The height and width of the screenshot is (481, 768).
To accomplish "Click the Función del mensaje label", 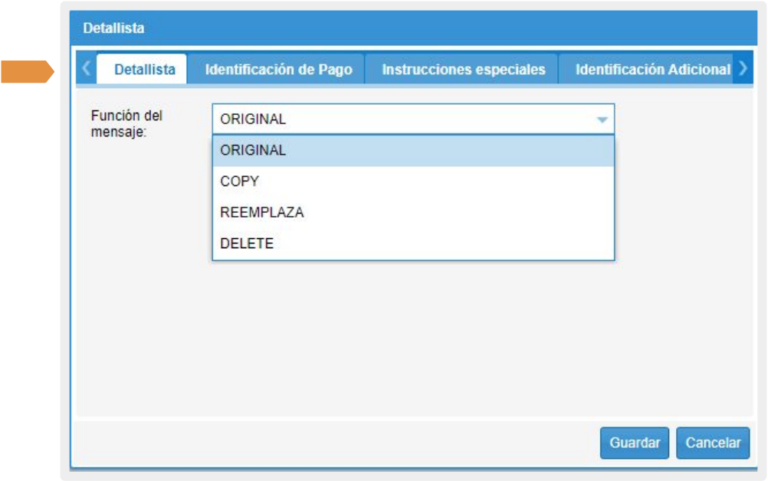I will (x=126, y=123).
